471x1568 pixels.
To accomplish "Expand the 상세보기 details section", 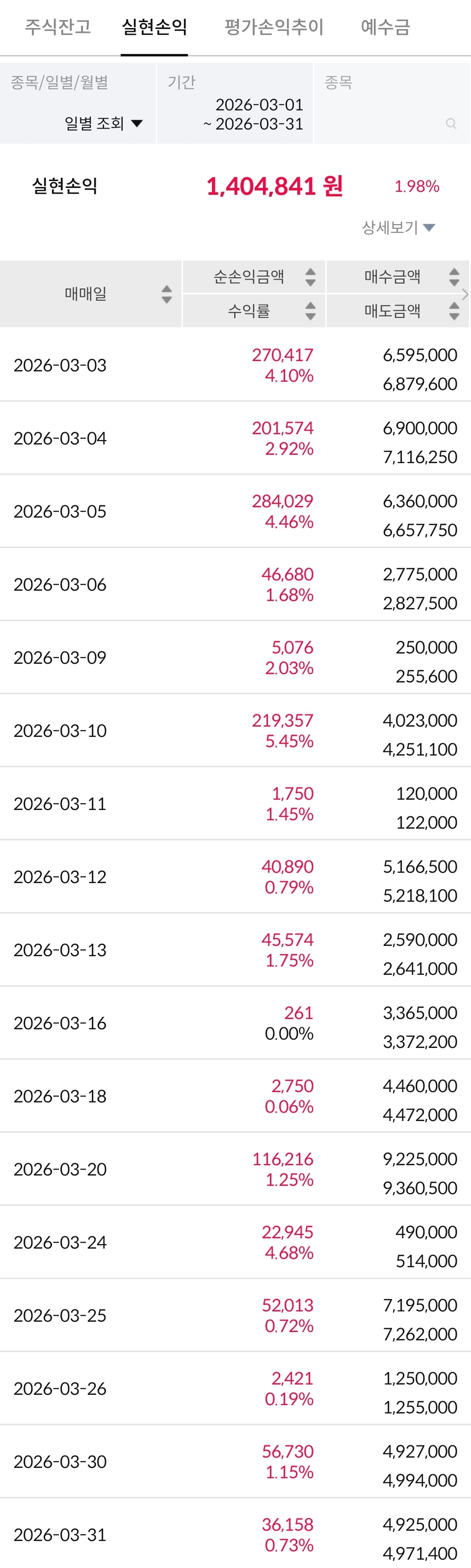I will (x=398, y=228).
